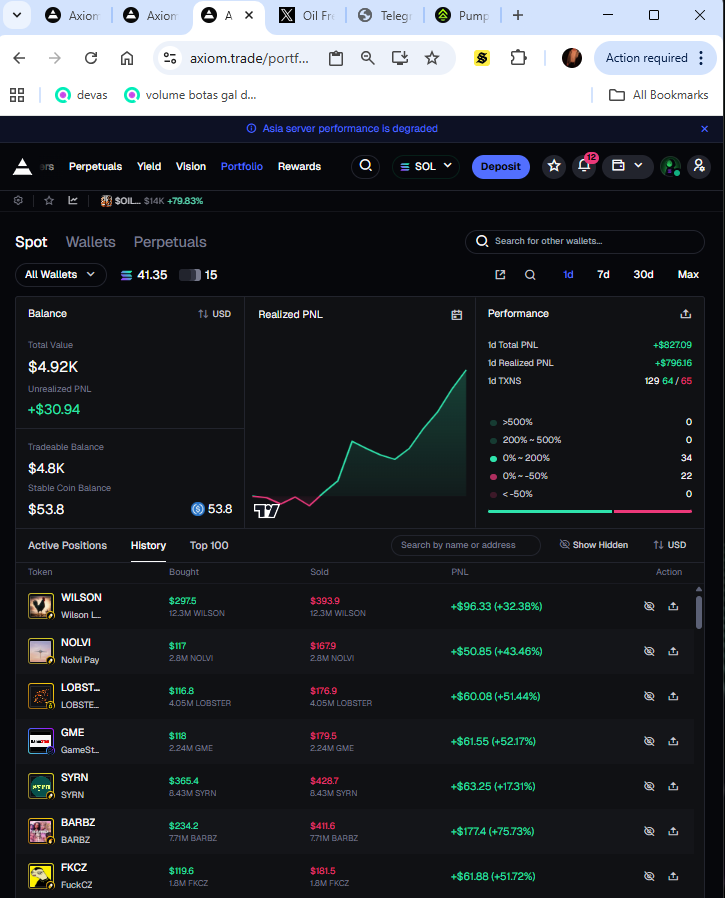Go to Yield in the navbar
725x898 pixels.
coord(149,167)
